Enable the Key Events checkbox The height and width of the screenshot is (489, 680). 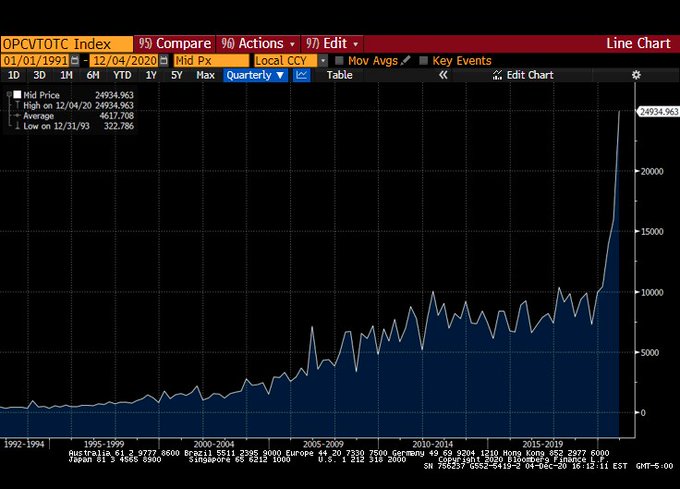(424, 60)
